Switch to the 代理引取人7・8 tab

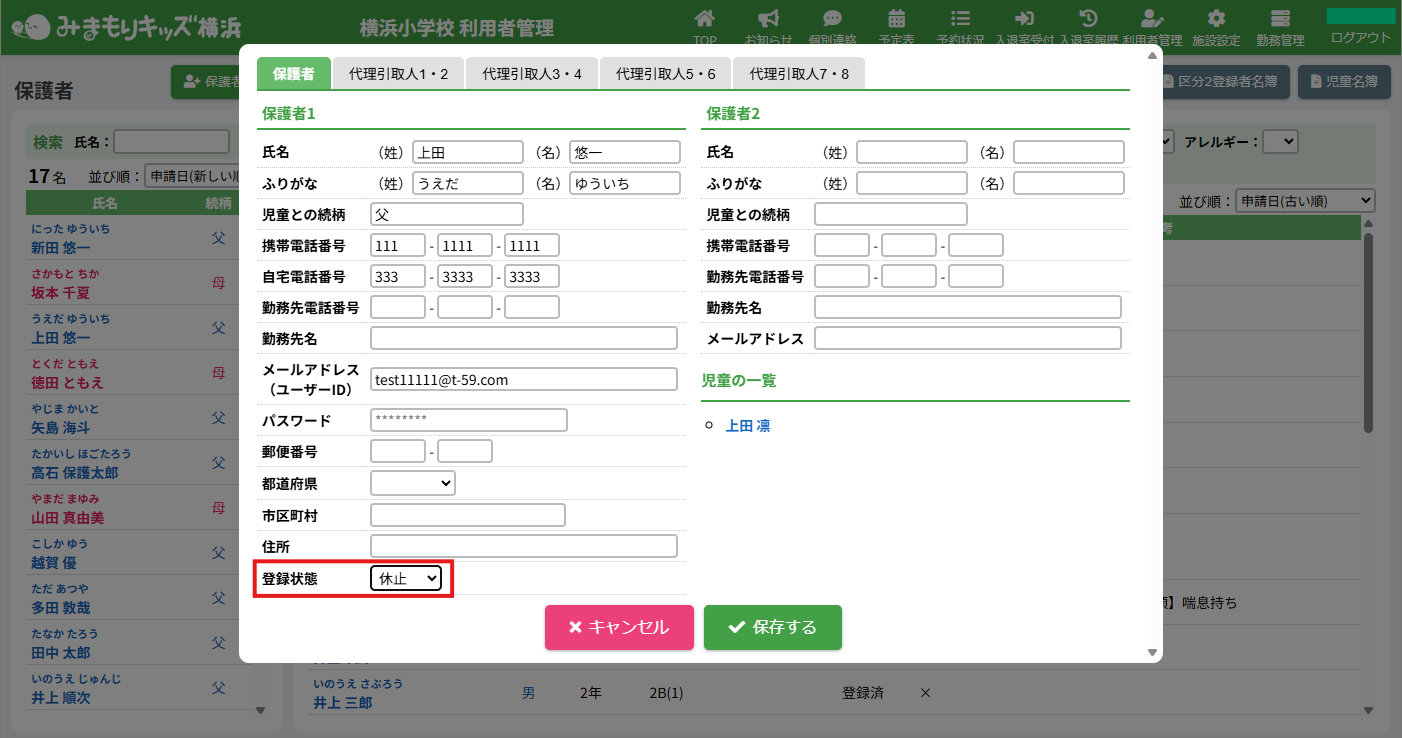[799, 74]
